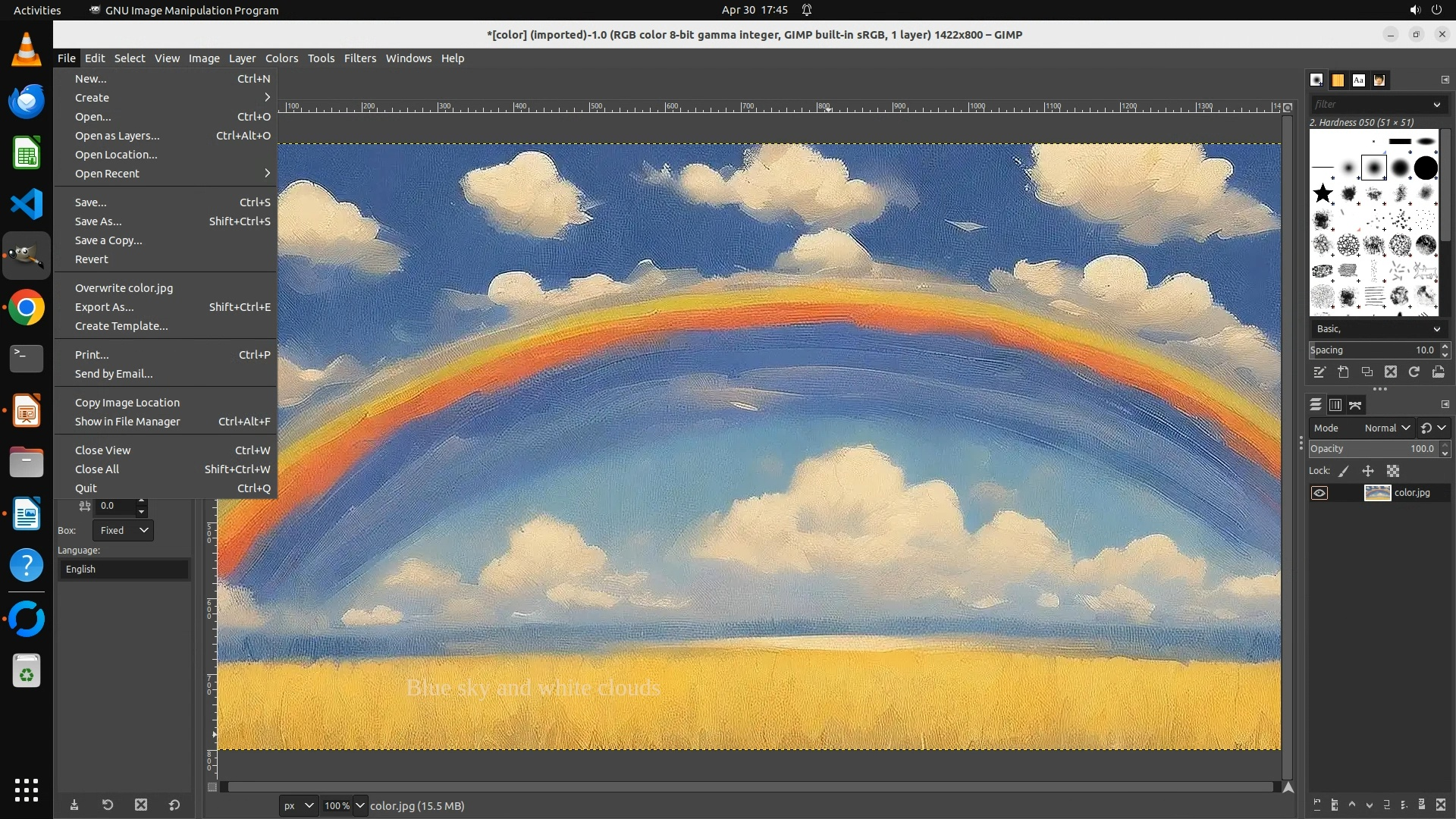Switch to the Patterns tab icon
The image size is (1456, 819).
tap(1338, 80)
